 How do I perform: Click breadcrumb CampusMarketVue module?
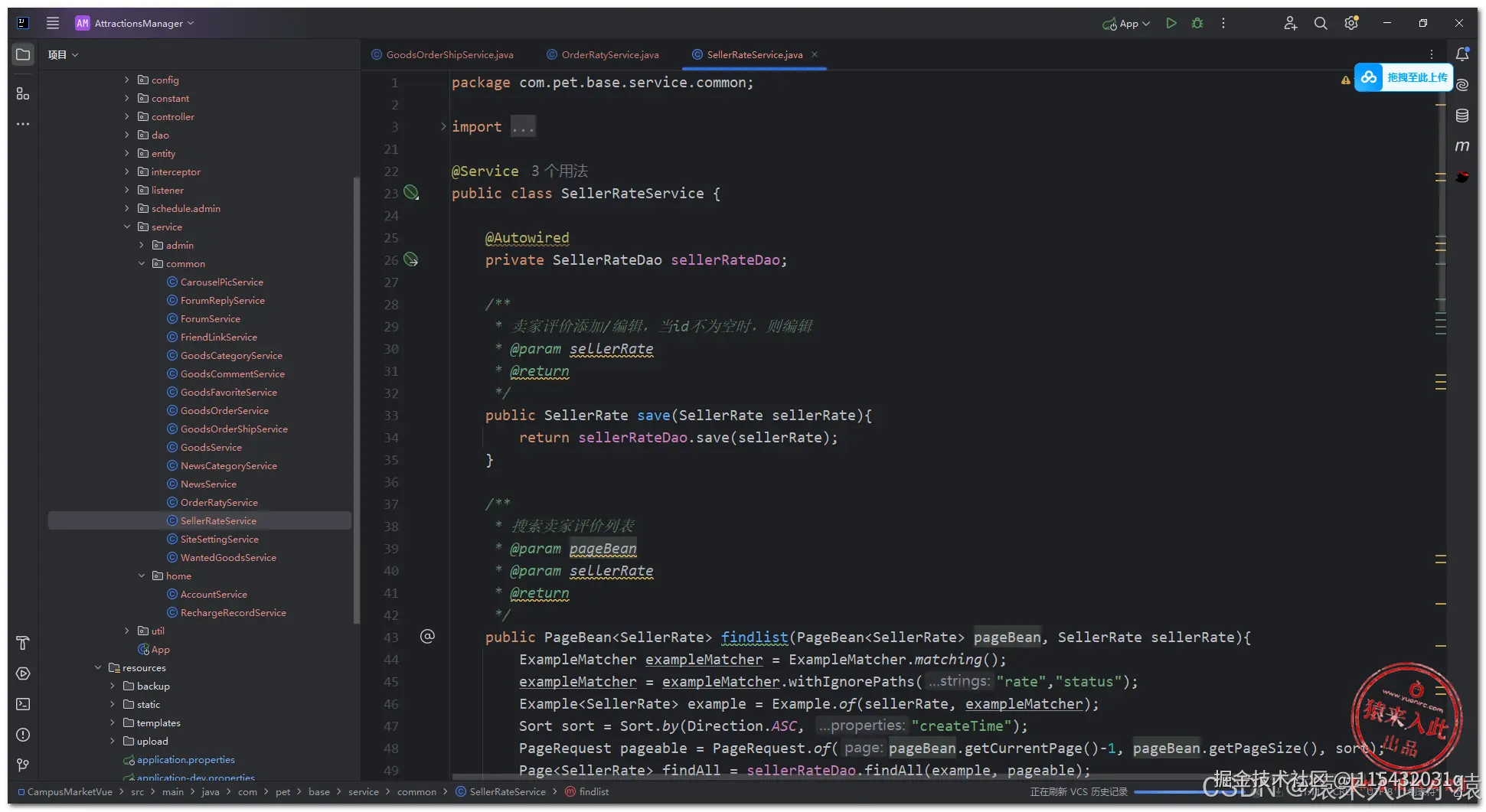[64, 791]
